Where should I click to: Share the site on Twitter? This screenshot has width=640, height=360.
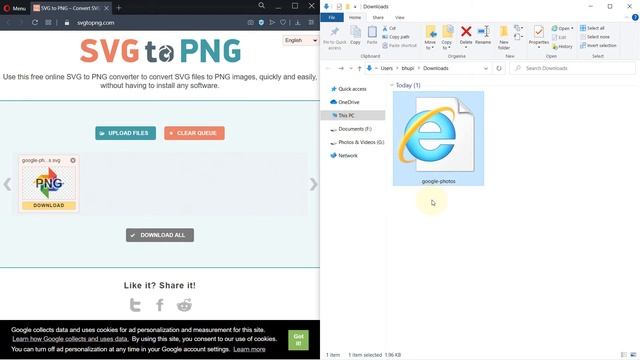click(135, 305)
